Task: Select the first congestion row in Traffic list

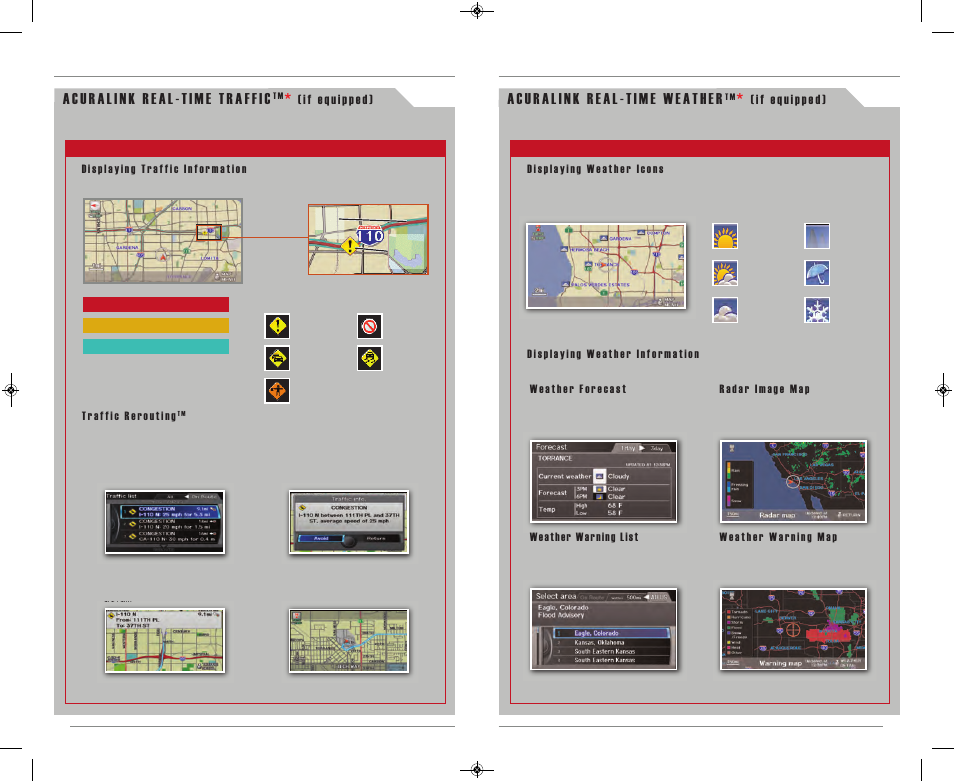Action: 170,512
